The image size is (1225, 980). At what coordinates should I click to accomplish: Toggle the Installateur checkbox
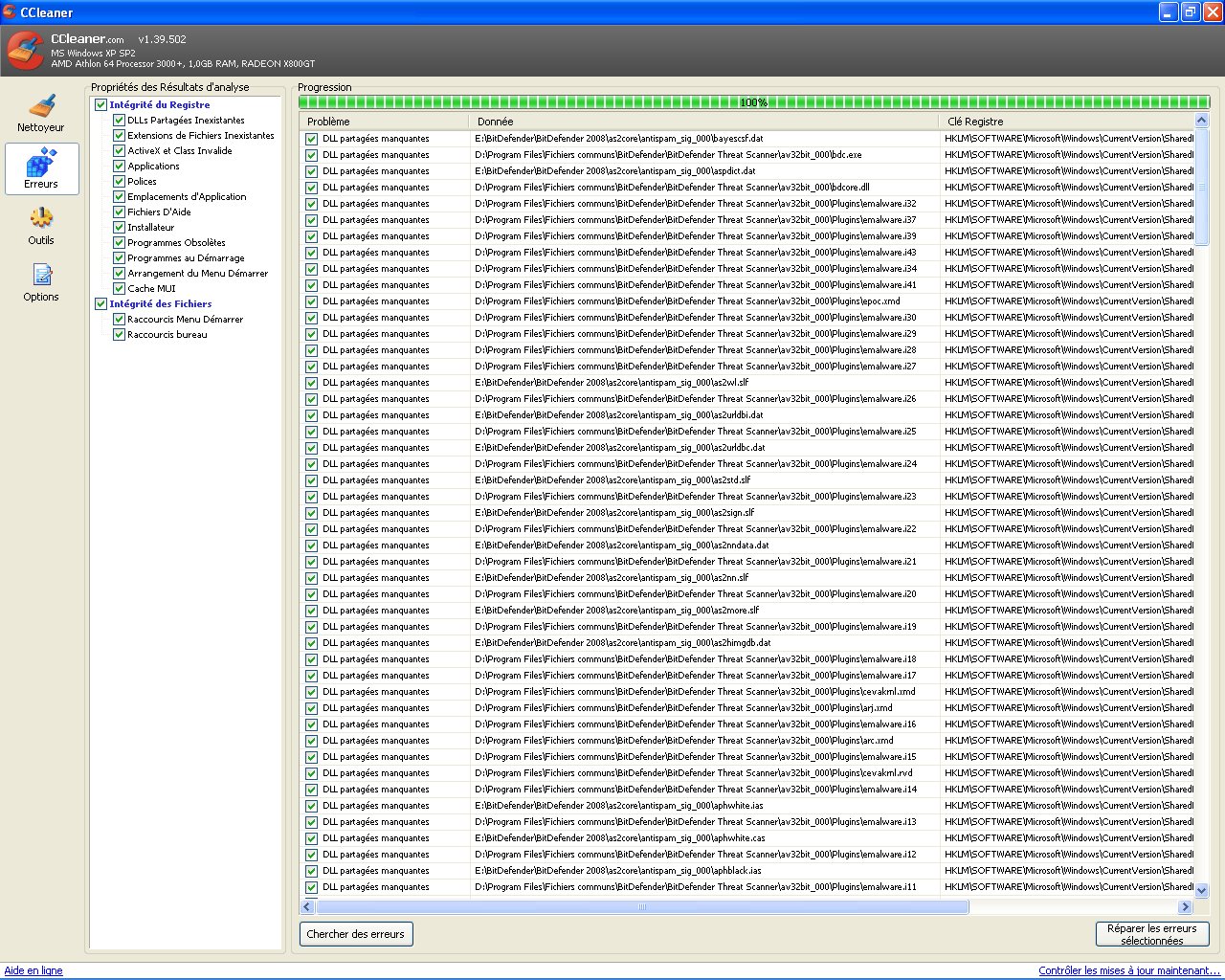[x=119, y=228]
